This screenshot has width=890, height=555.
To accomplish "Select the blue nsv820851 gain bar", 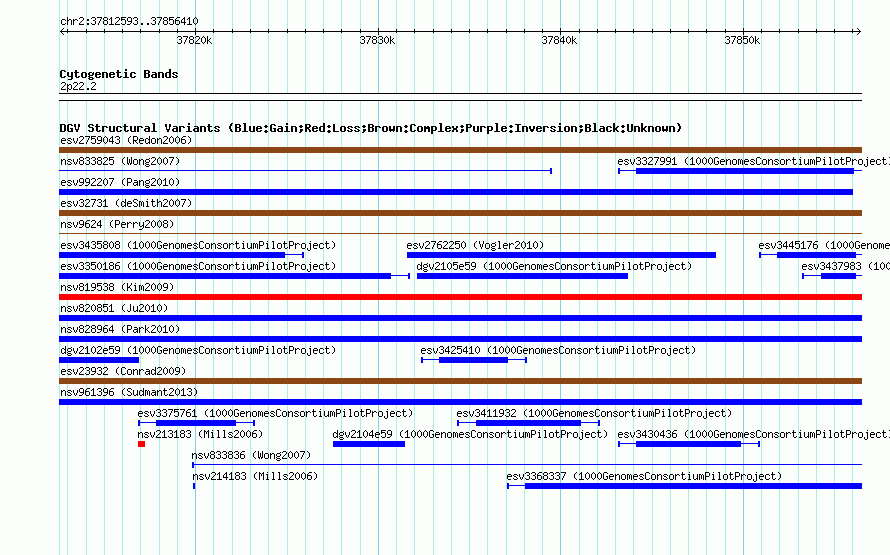I will [460, 318].
